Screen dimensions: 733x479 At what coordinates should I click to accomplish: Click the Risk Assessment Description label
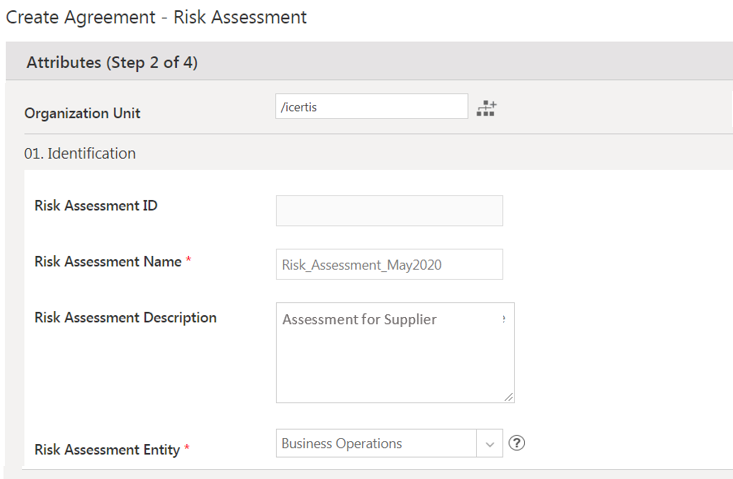pyautogui.click(x=125, y=317)
